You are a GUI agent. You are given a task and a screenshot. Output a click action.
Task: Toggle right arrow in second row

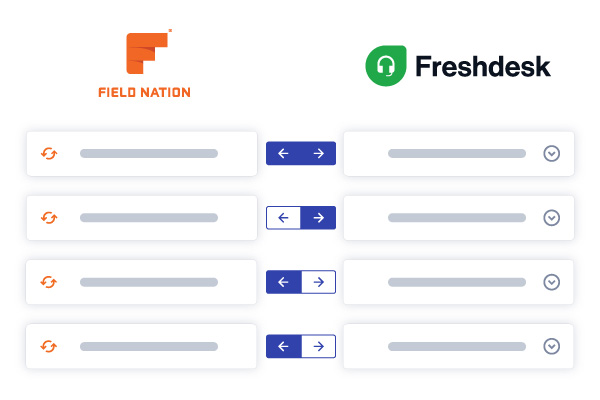(318, 217)
